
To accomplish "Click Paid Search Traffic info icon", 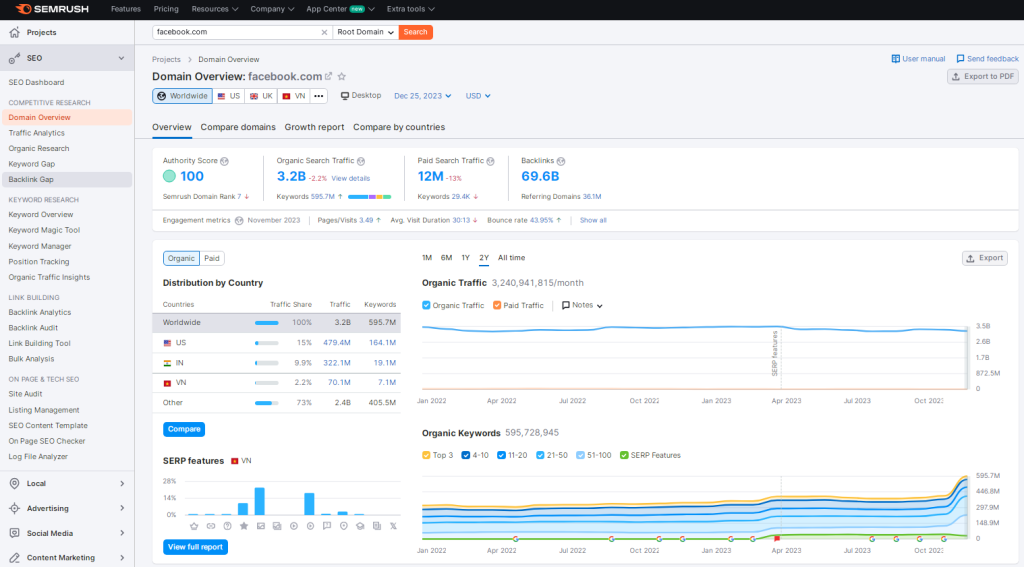I will click(x=490, y=161).
